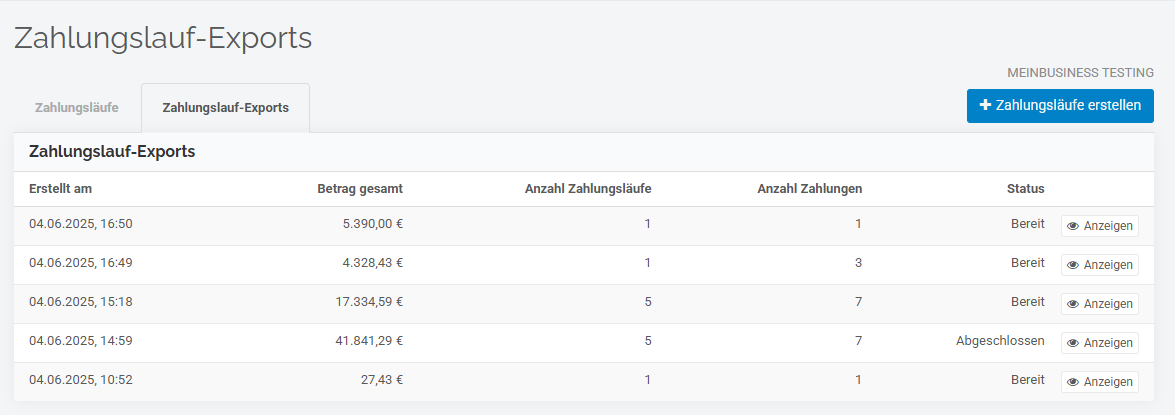This screenshot has width=1175, height=415.
Task: Click the Anzahl Zahlungsläufe column header
Action: click(x=588, y=189)
